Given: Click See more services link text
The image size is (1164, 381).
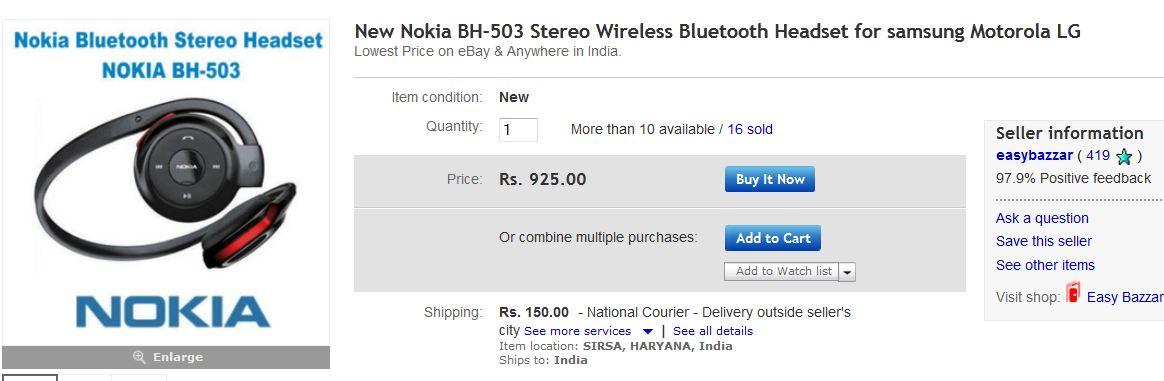Looking at the screenshot, I should [578, 331].
